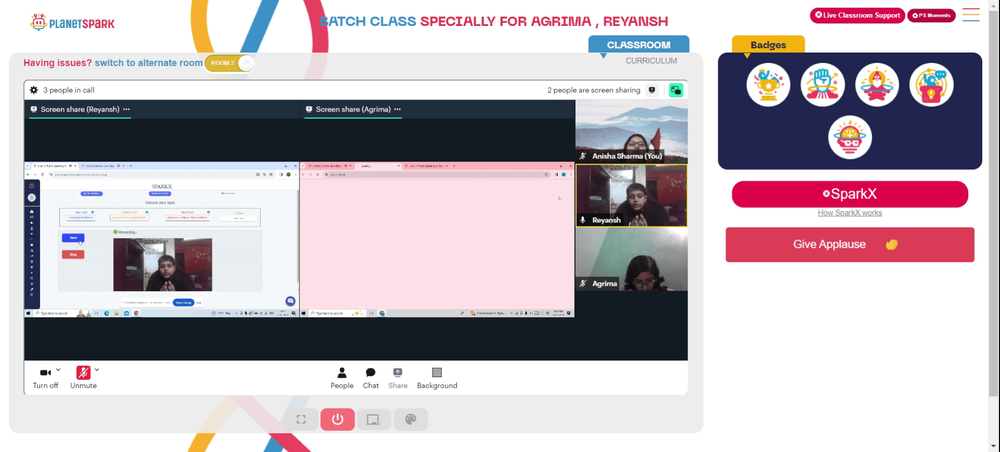Select the CLASSROOM tab
This screenshot has height=452, width=1000.
point(638,45)
